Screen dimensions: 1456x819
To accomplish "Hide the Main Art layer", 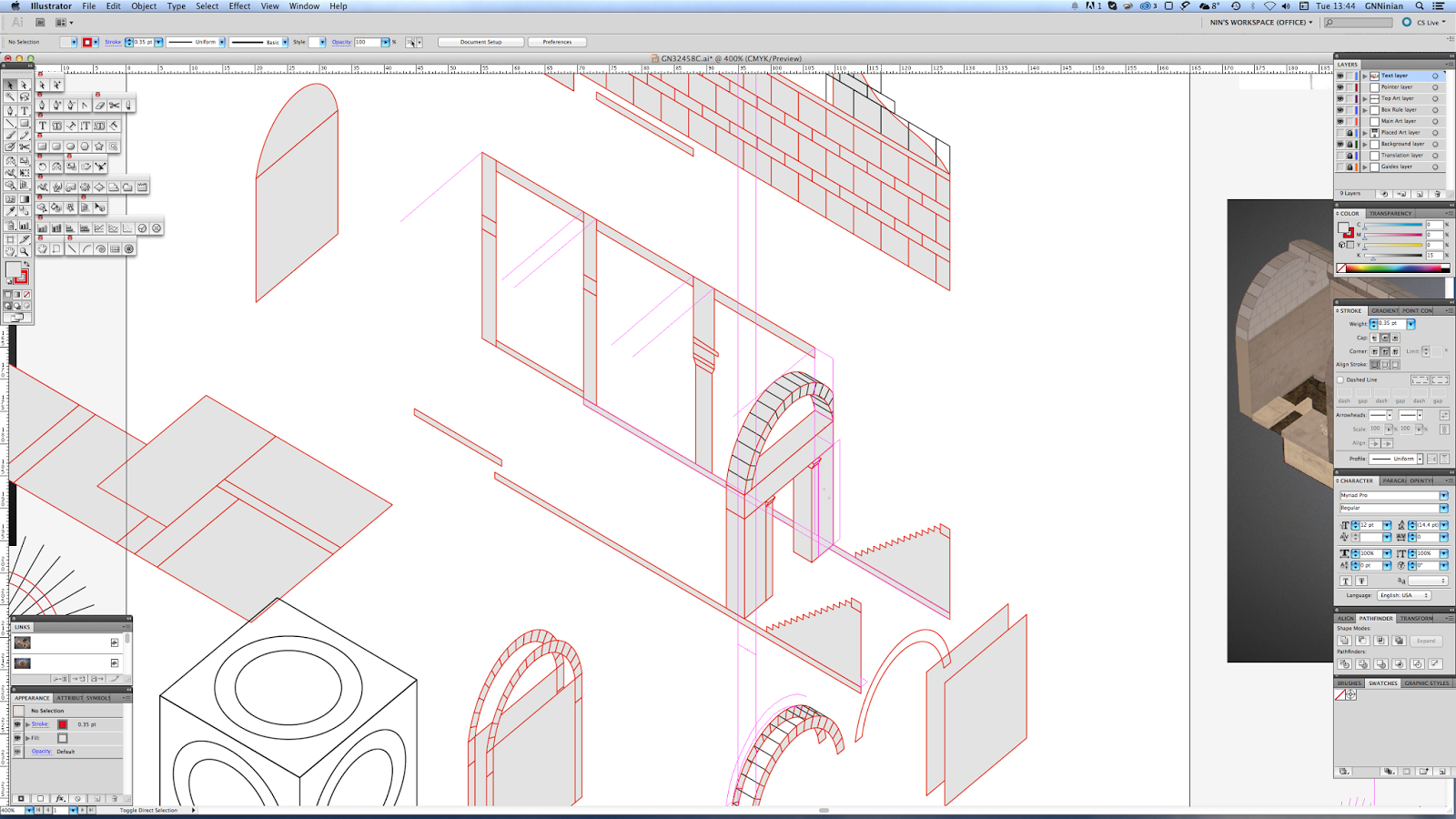I will coord(1340,121).
